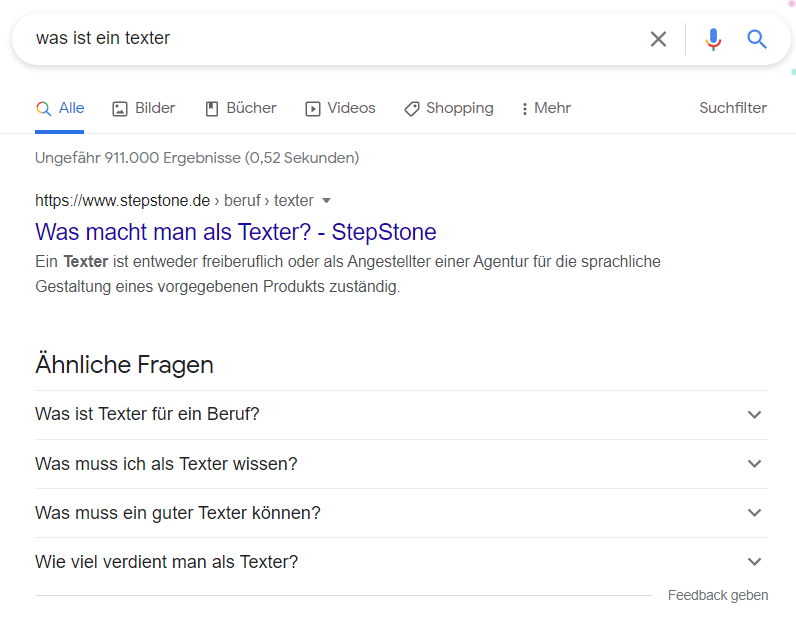The width and height of the screenshot is (796, 621).
Task: Open the Videos tab
Action: (340, 108)
